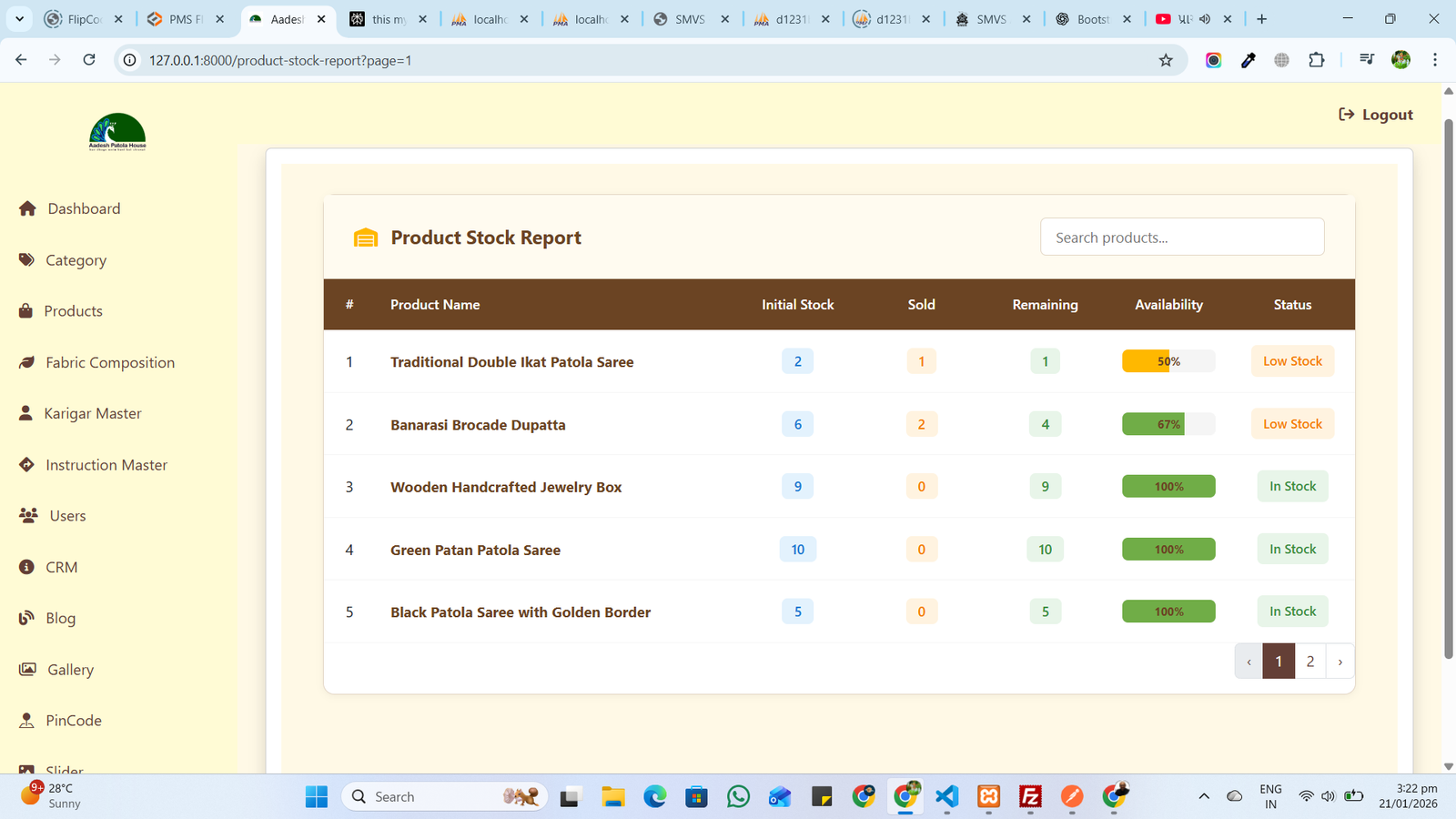
Task: Select the Fabric Composition sidebar icon
Action: point(27,362)
